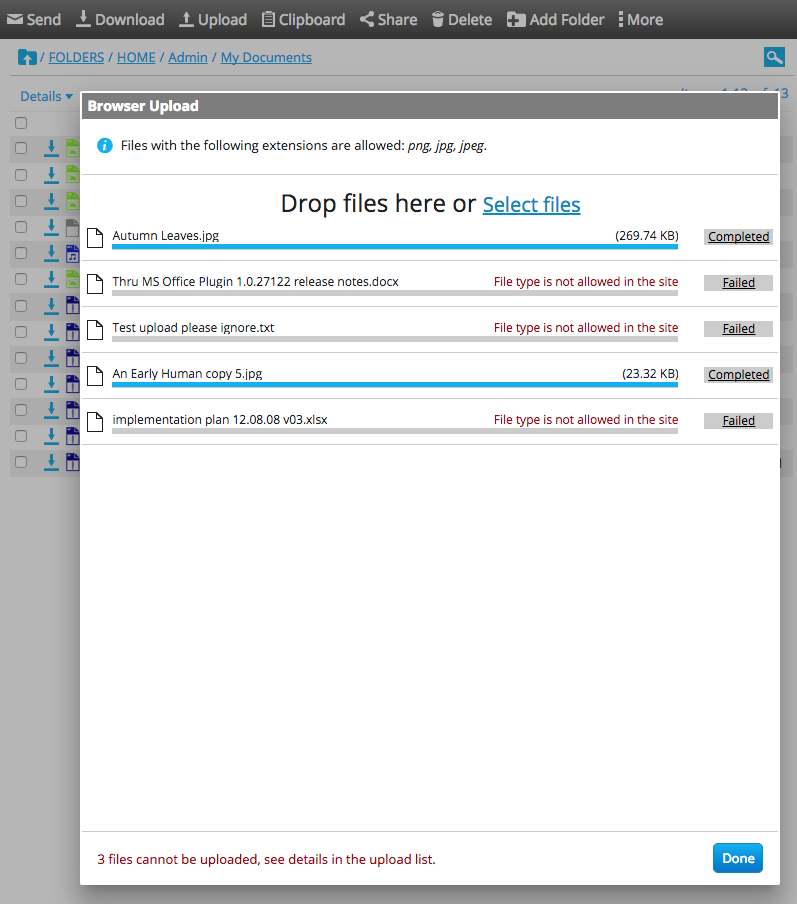Click the An Early Human copy 5.jpg progress bar
The height and width of the screenshot is (904, 797).
(x=395, y=385)
